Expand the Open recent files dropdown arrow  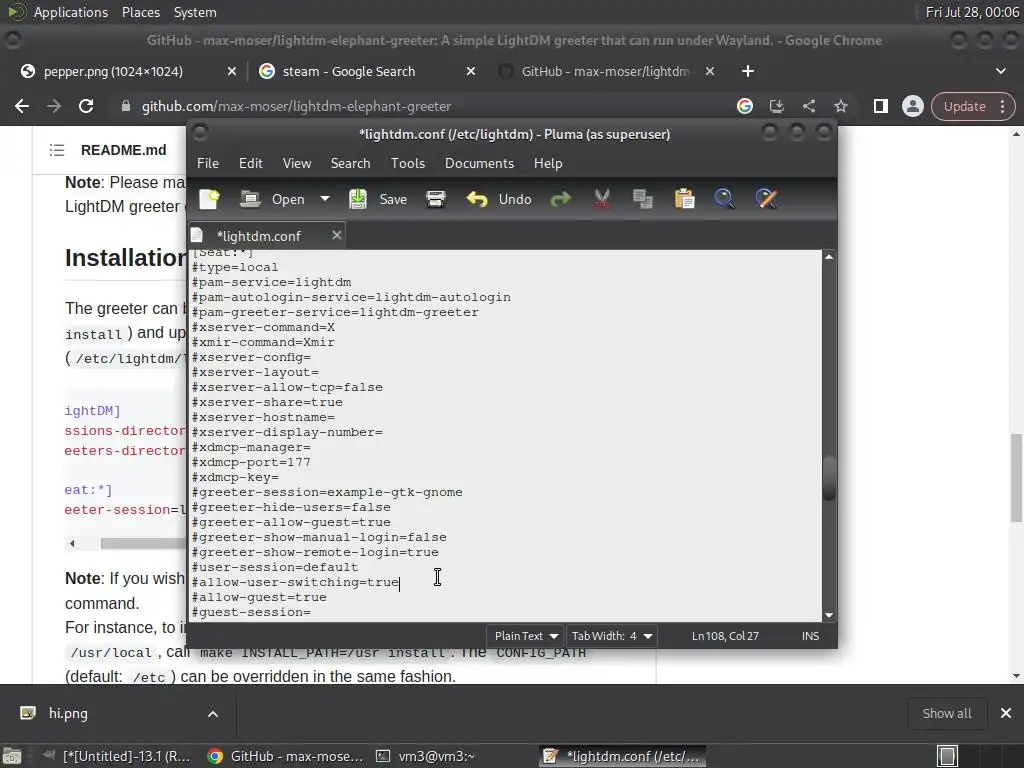coord(325,199)
